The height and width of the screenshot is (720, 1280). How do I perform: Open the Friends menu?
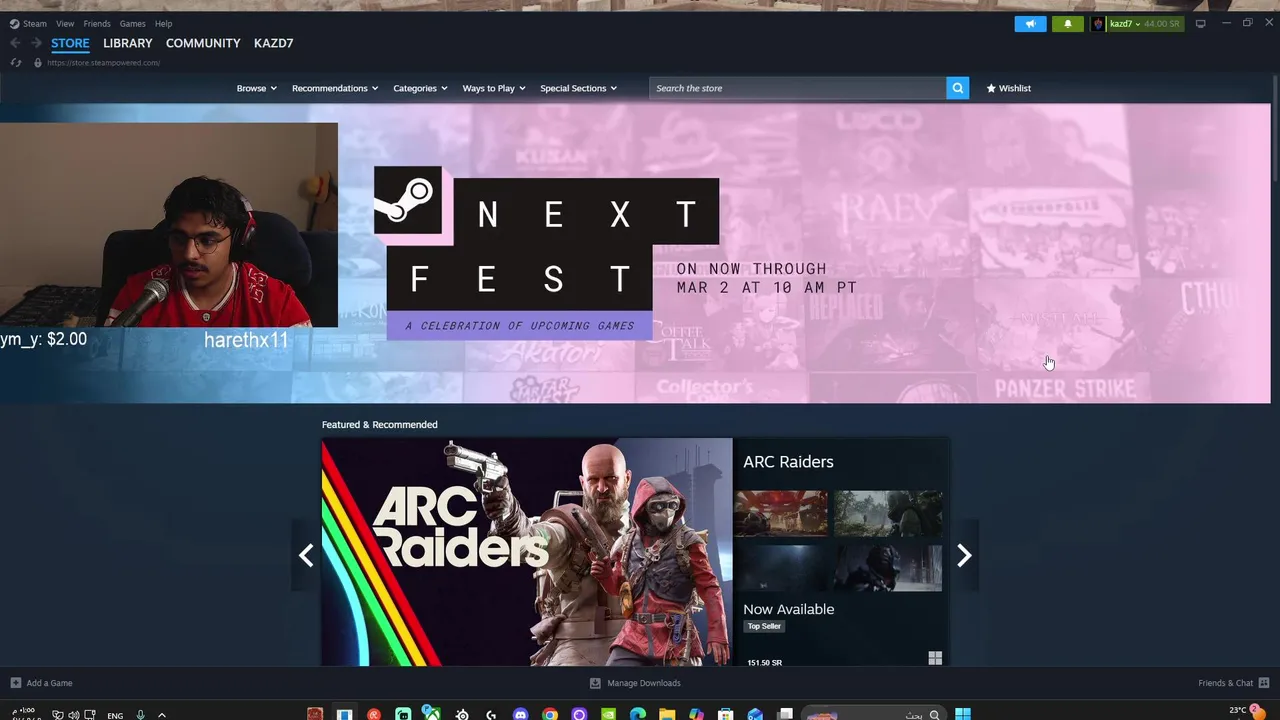pos(97,23)
